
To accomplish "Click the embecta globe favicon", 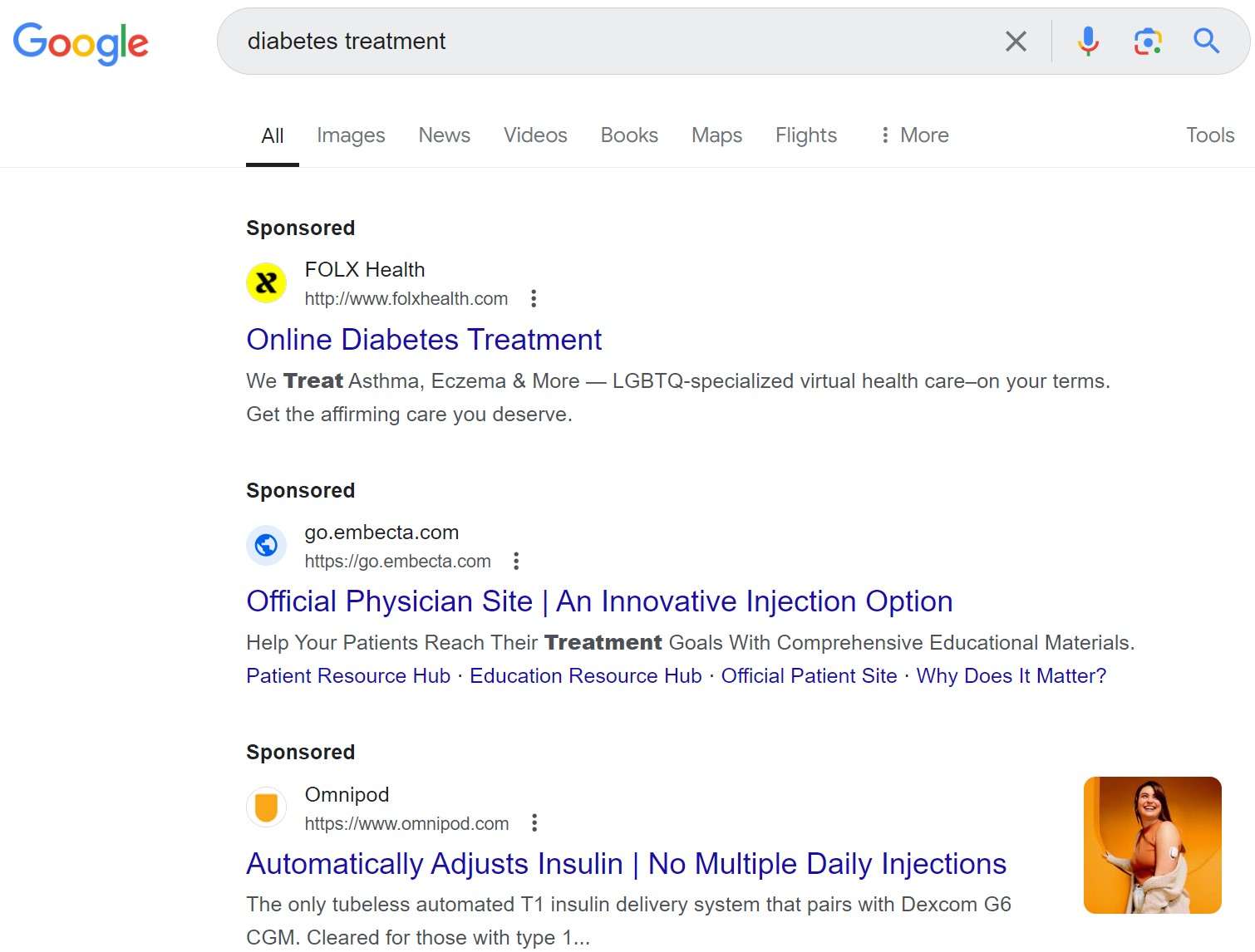I will tap(266, 546).
